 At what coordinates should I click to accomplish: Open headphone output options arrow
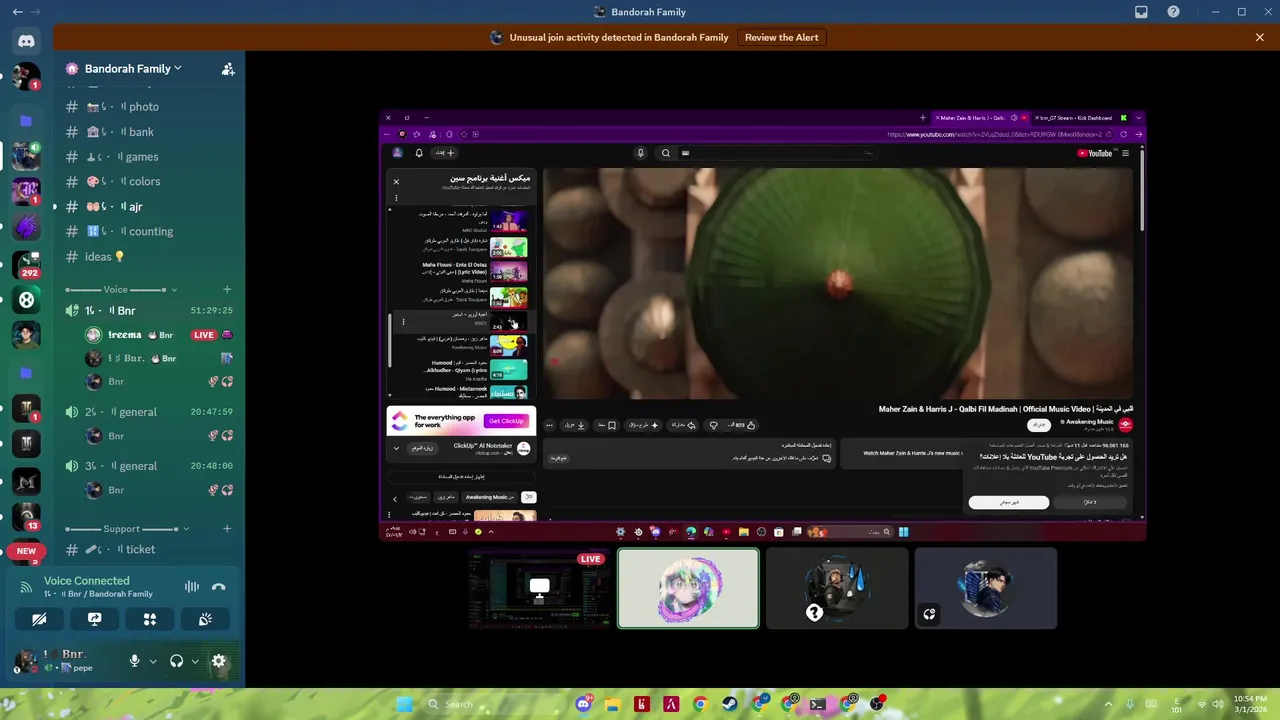195,661
